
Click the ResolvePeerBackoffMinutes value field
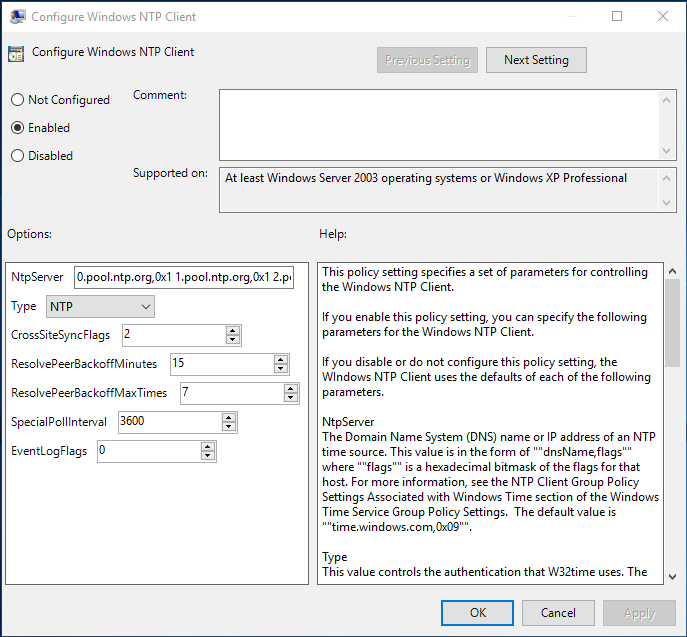point(222,364)
